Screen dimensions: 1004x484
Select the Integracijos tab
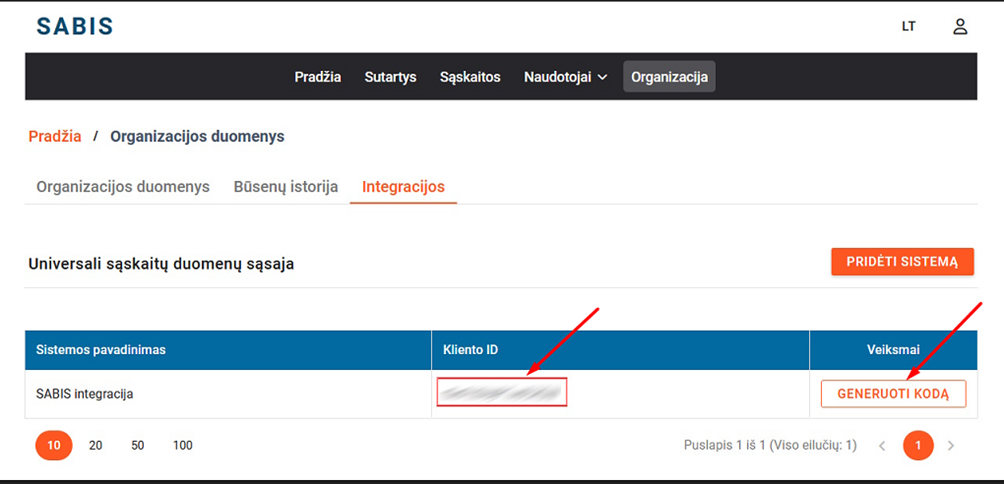click(x=403, y=187)
